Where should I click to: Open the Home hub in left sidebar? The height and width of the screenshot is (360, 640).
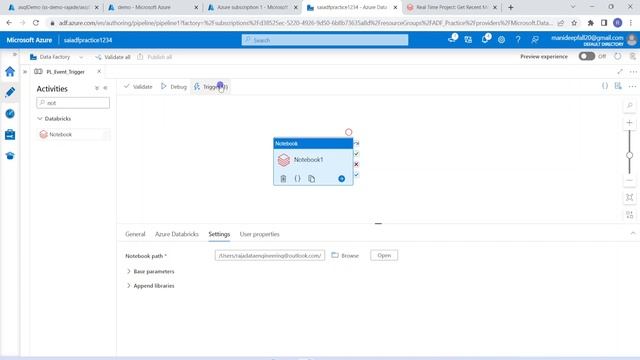pos(10,72)
